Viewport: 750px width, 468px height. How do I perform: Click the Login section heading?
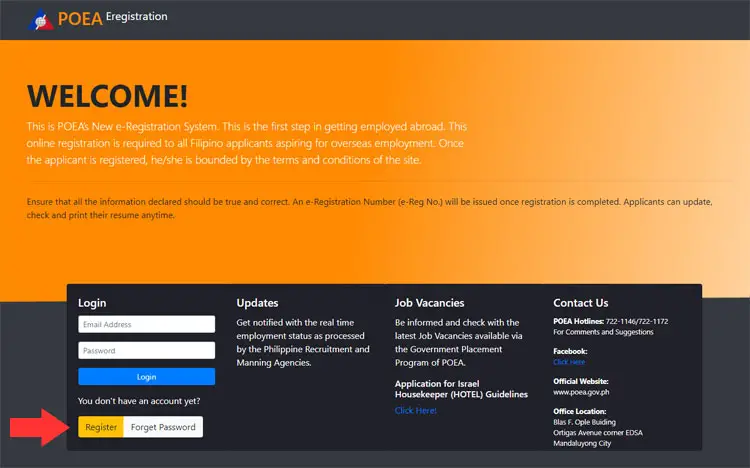[92, 303]
